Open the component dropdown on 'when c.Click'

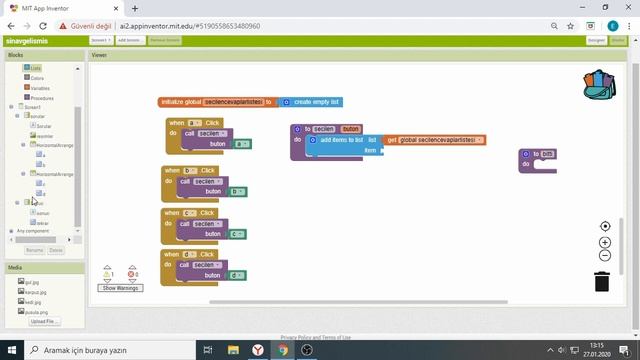(190, 213)
